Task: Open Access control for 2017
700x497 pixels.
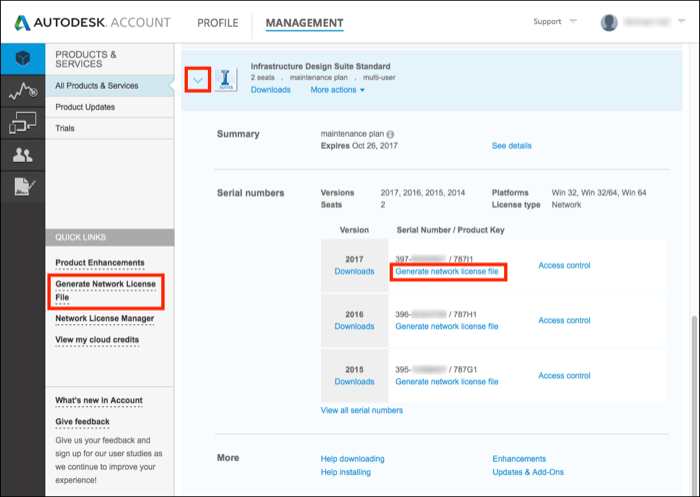Action: [564, 265]
